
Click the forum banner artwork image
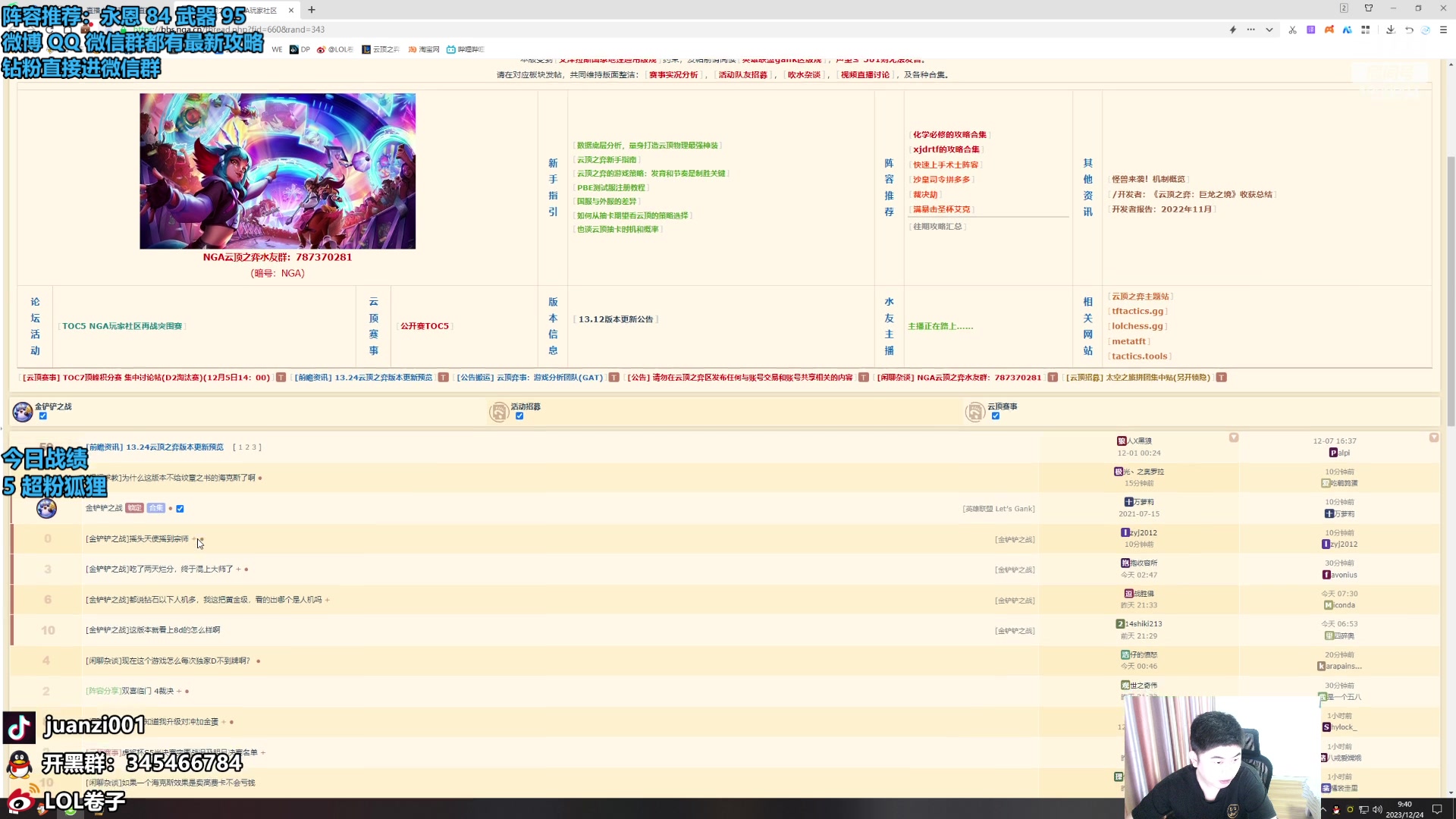click(x=277, y=171)
